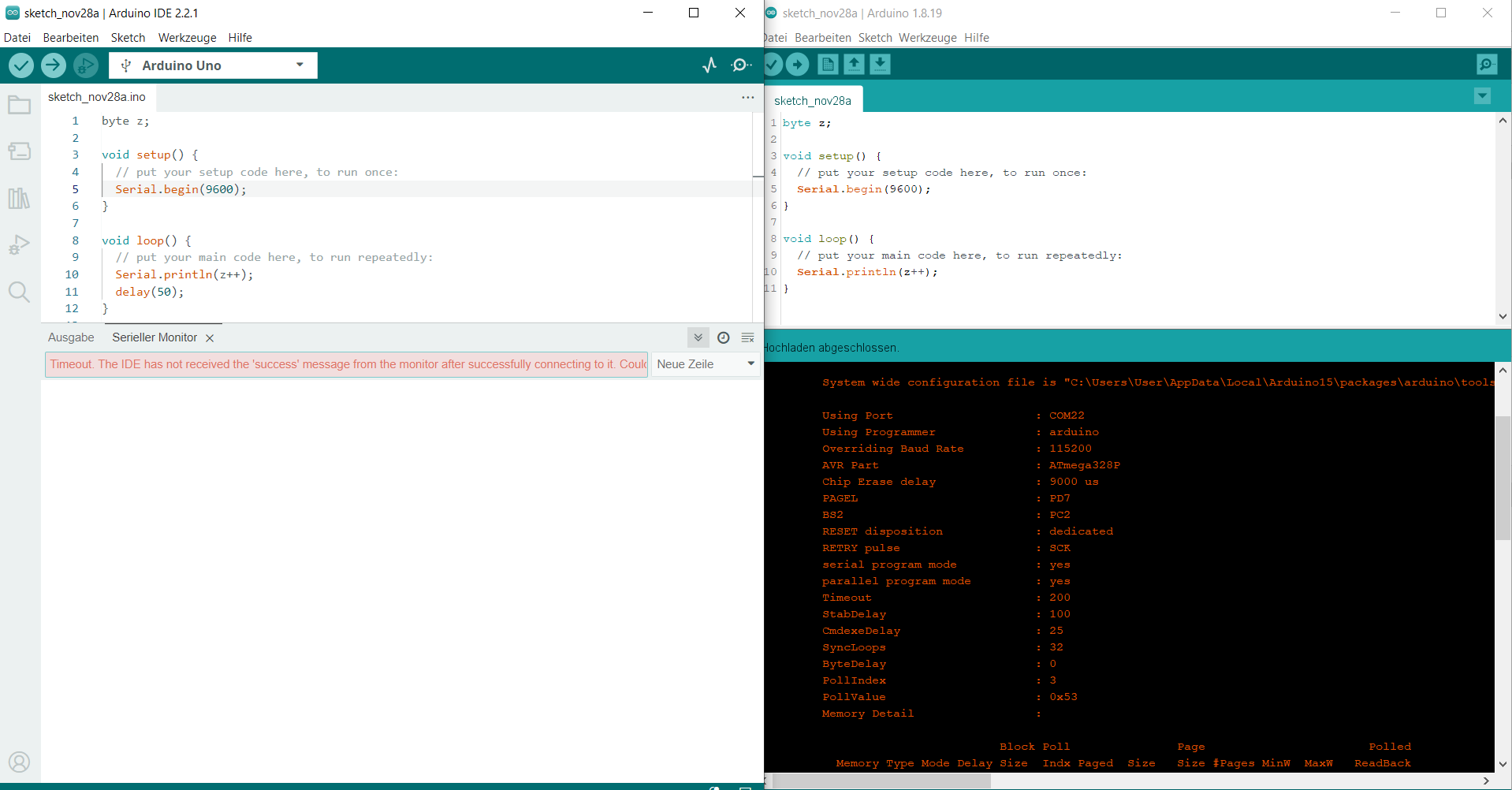1512x790 pixels.
Task: Click 'void loop() {' line in IDE 2.2.1
Action: [x=147, y=240]
